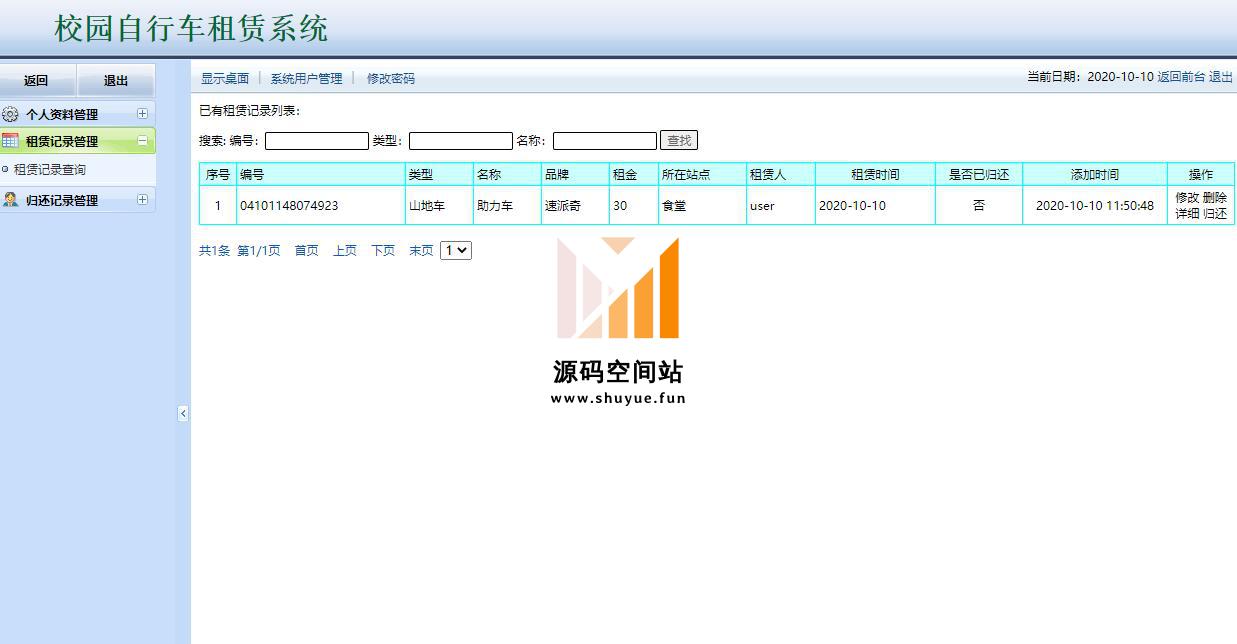This screenshot has height=644, width=1237.
Task: Open 系统用户管理
Action: (306, 78)
